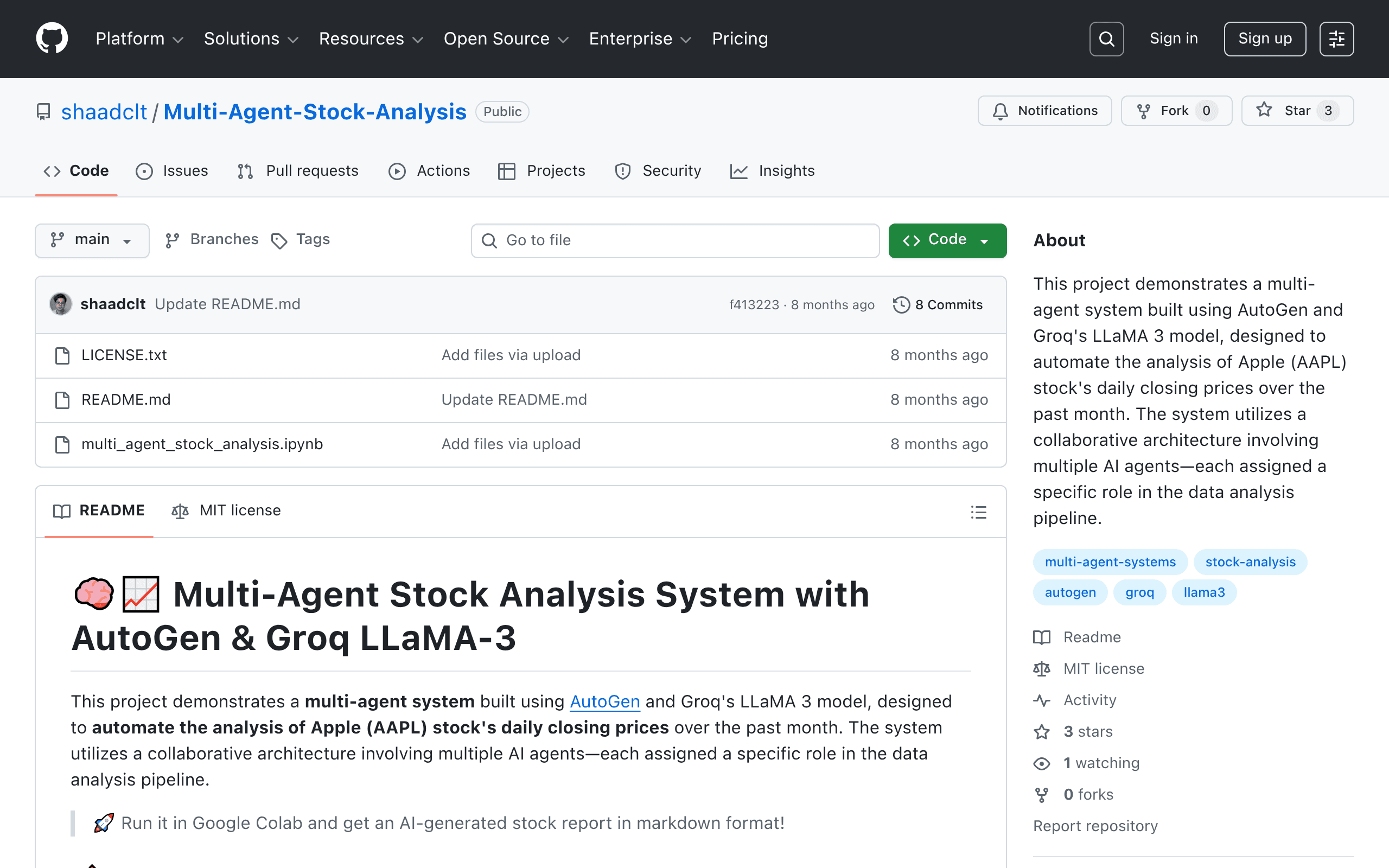Image resolution: width=1389 pixels, height=868 pixels.
Task: Expand the green Code dropdown
Action: pos(947,240)
